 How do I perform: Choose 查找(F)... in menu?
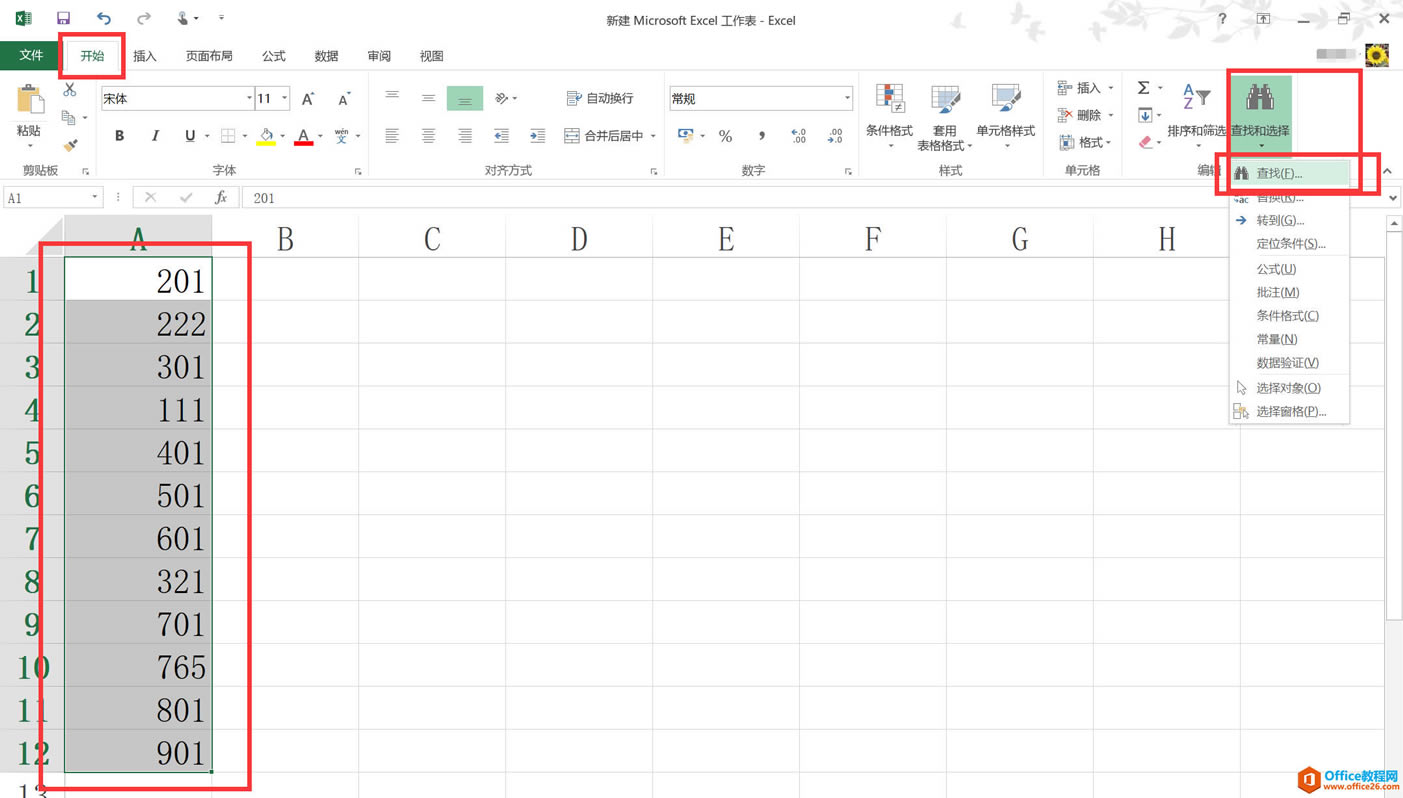[x=1290, y=173]
